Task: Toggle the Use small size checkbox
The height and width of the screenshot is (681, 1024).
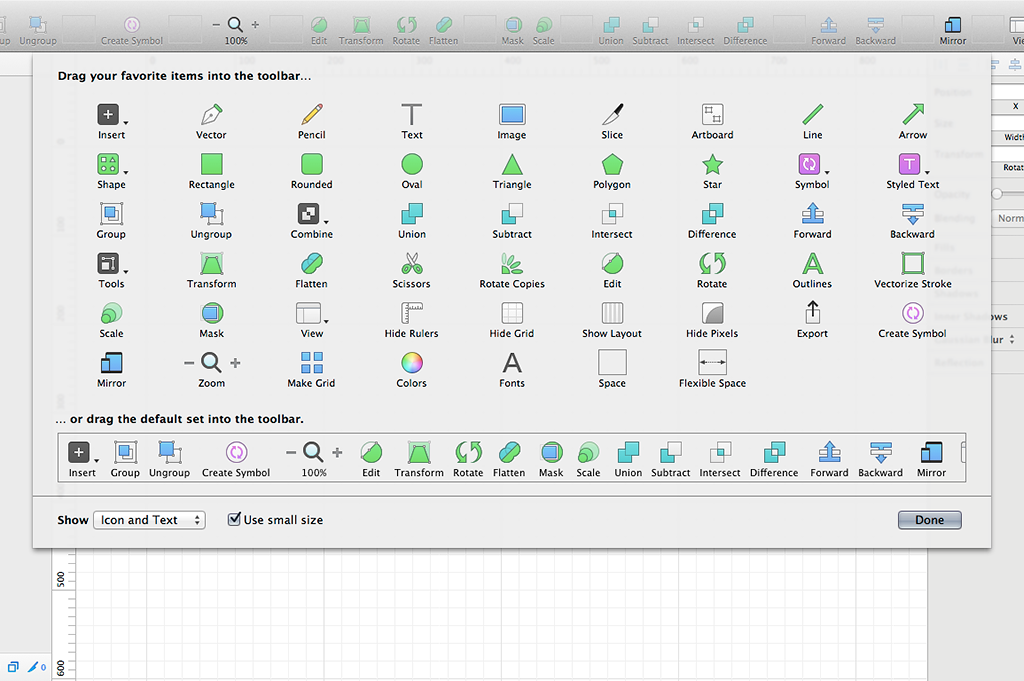Action: [x=235, y=520]
